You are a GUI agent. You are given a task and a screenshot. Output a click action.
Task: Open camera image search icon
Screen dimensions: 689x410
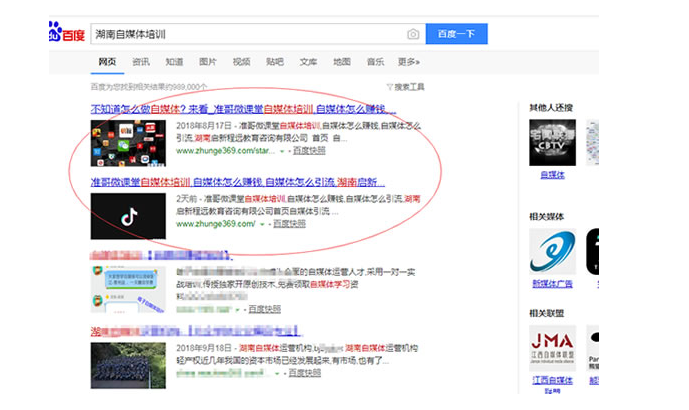pos(413,34)
